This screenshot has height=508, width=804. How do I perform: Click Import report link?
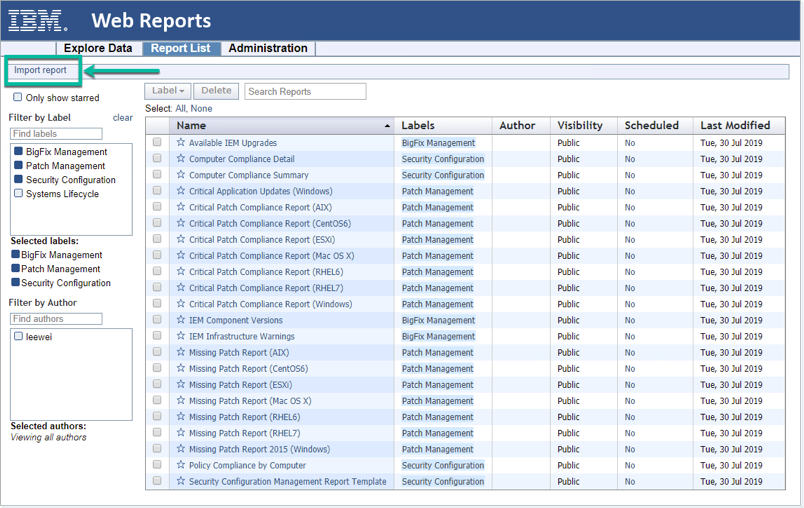tap(40, 70)
